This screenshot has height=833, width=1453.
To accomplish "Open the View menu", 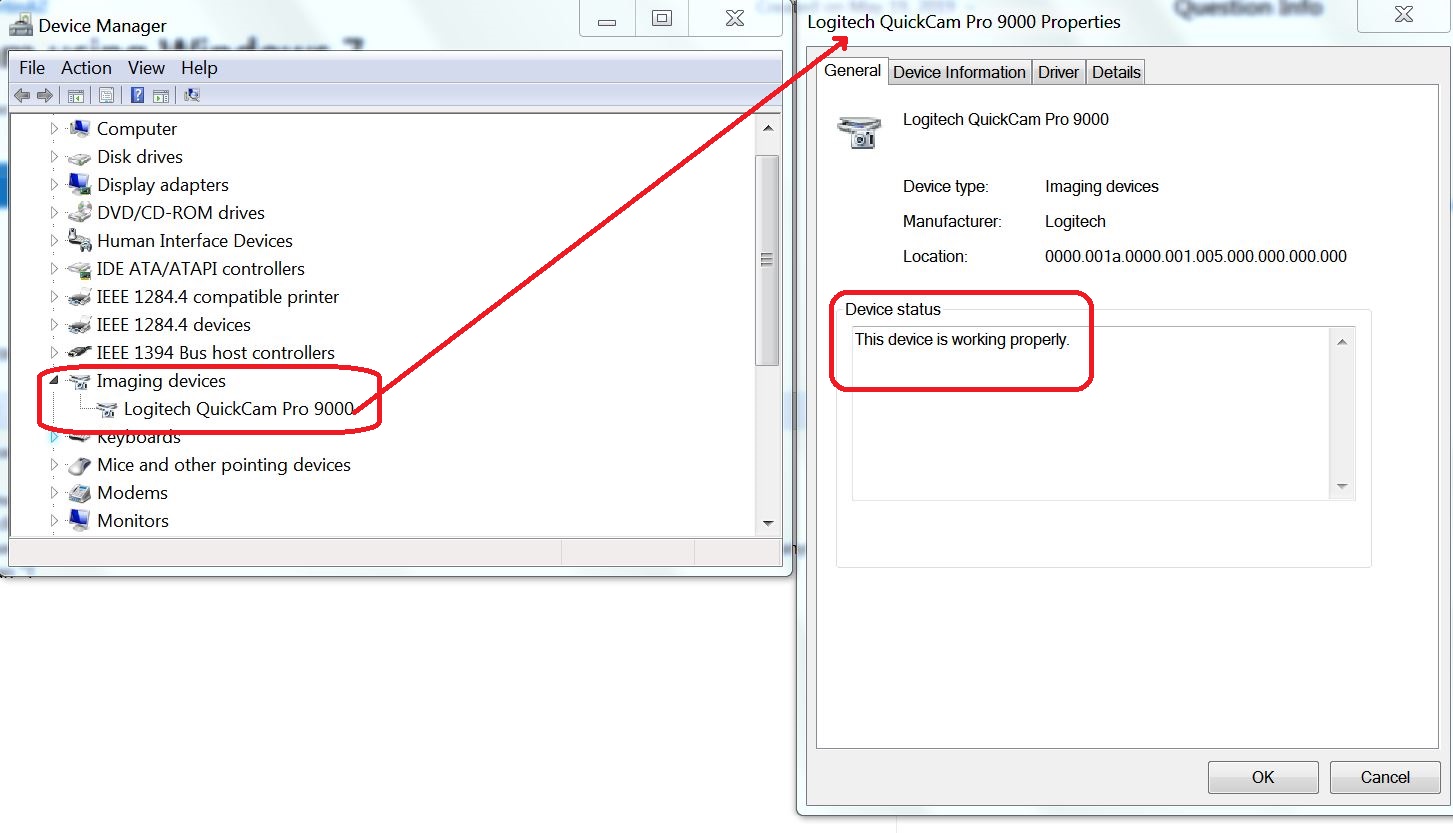I will click(x=146, y=68).
